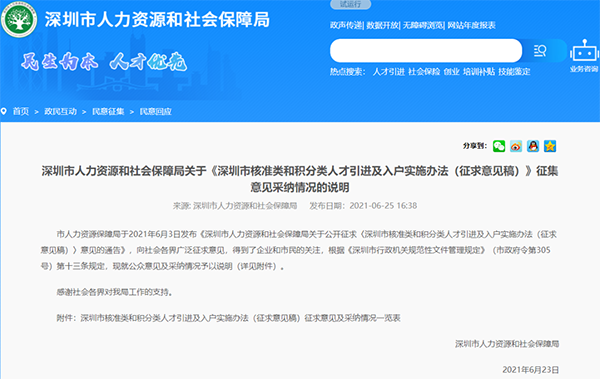Click the site title 深圳市人力资源和社会保障局
The height and width of the screenshot is (379, 600).
(x=157, y=20)
